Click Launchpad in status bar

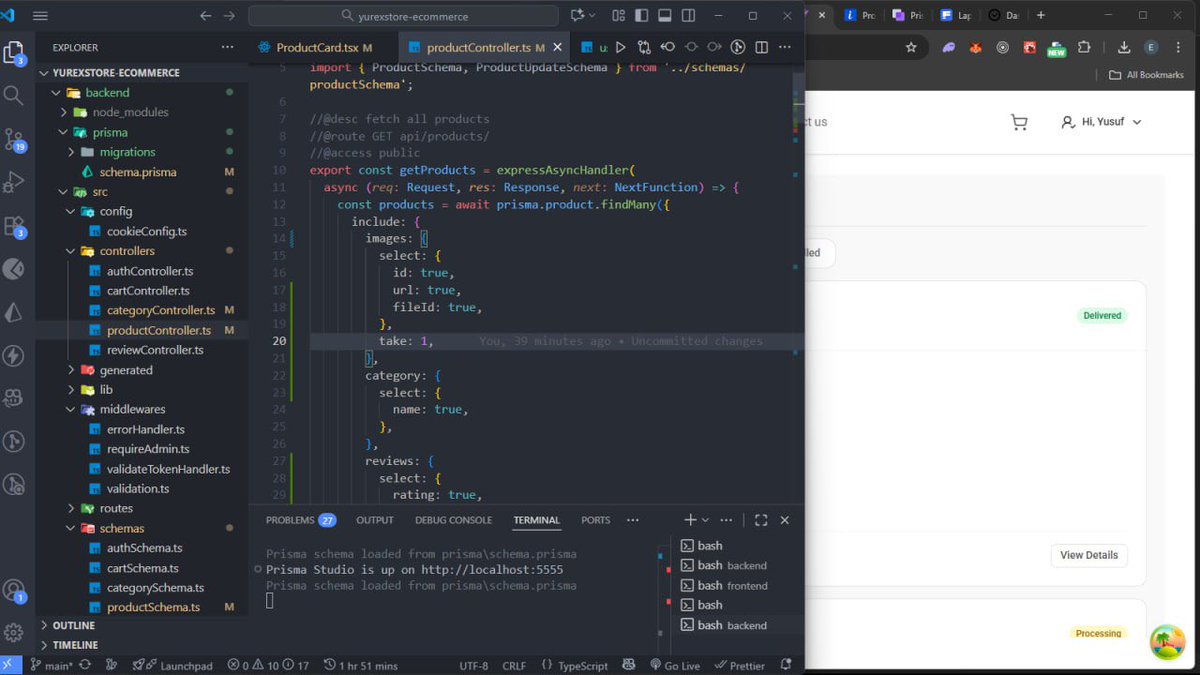[172, 666]
